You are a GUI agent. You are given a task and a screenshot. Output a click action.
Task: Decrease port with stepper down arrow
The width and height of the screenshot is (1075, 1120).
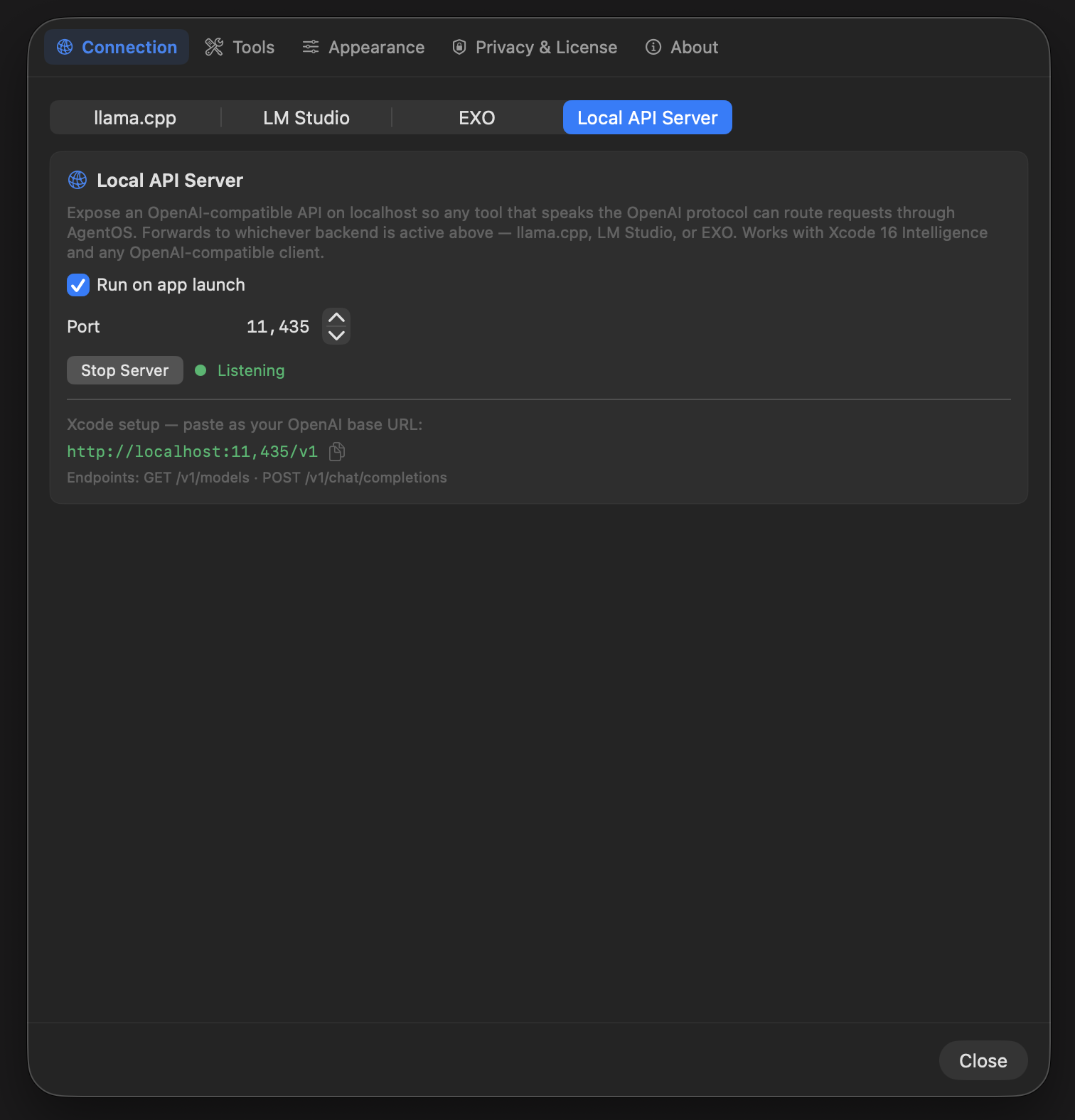[x=336, y=335]
